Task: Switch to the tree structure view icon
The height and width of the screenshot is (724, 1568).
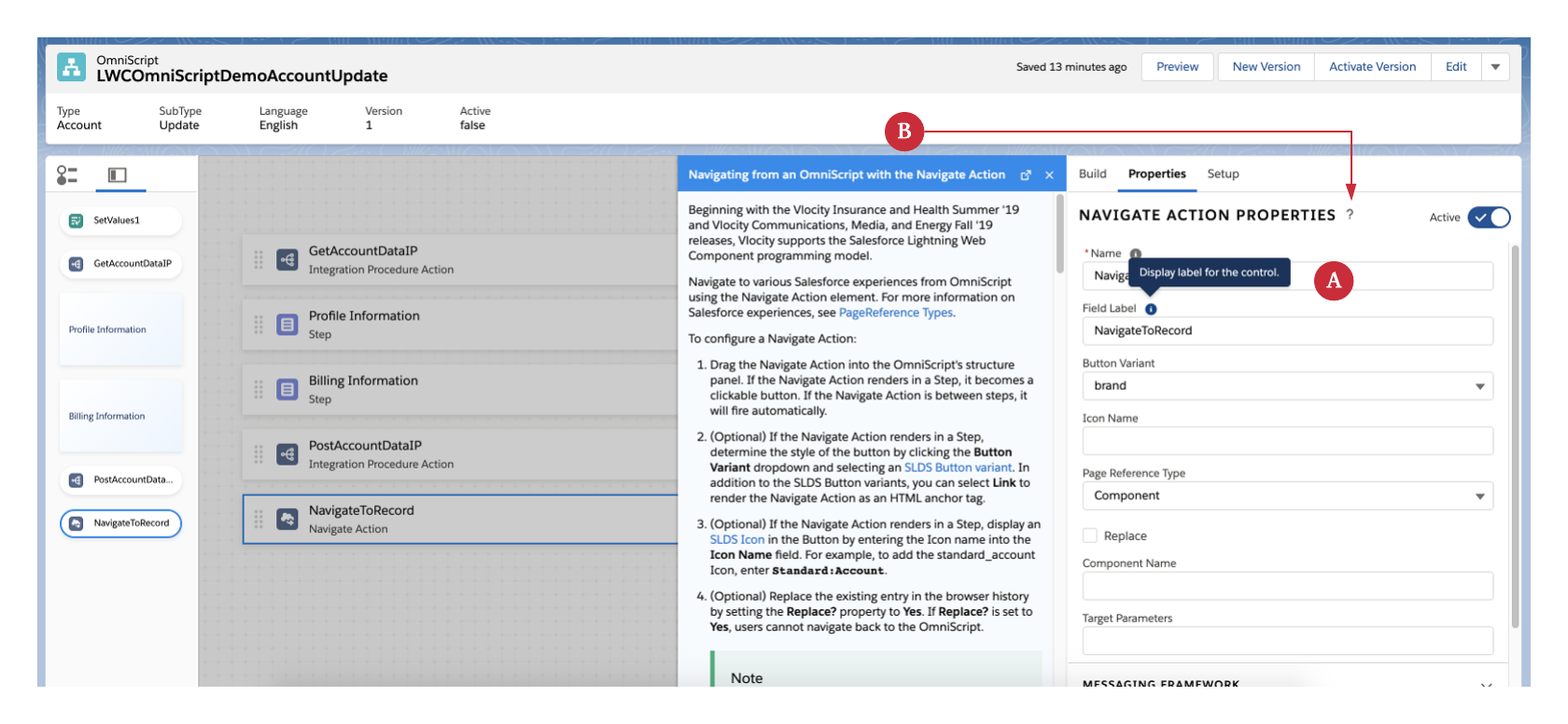Action: coord(67,174)
